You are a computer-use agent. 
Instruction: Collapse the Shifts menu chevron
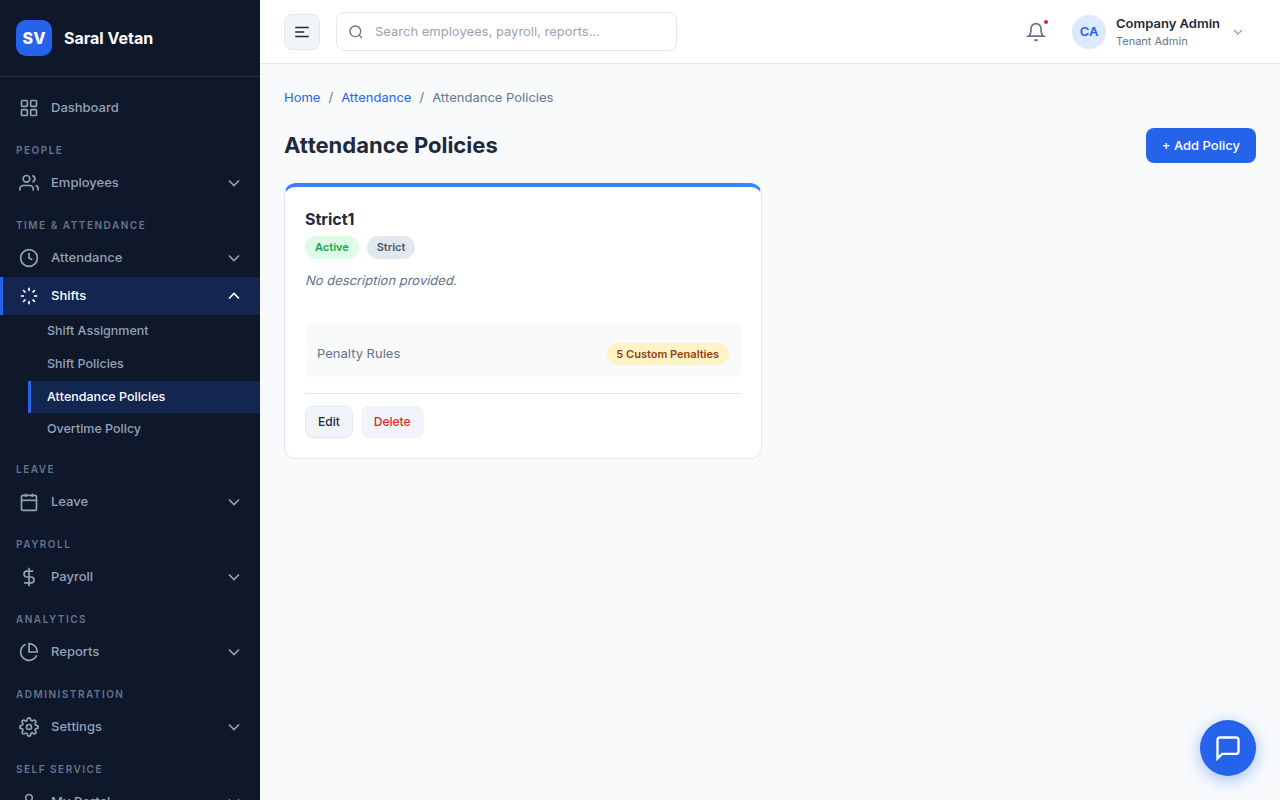234,296
